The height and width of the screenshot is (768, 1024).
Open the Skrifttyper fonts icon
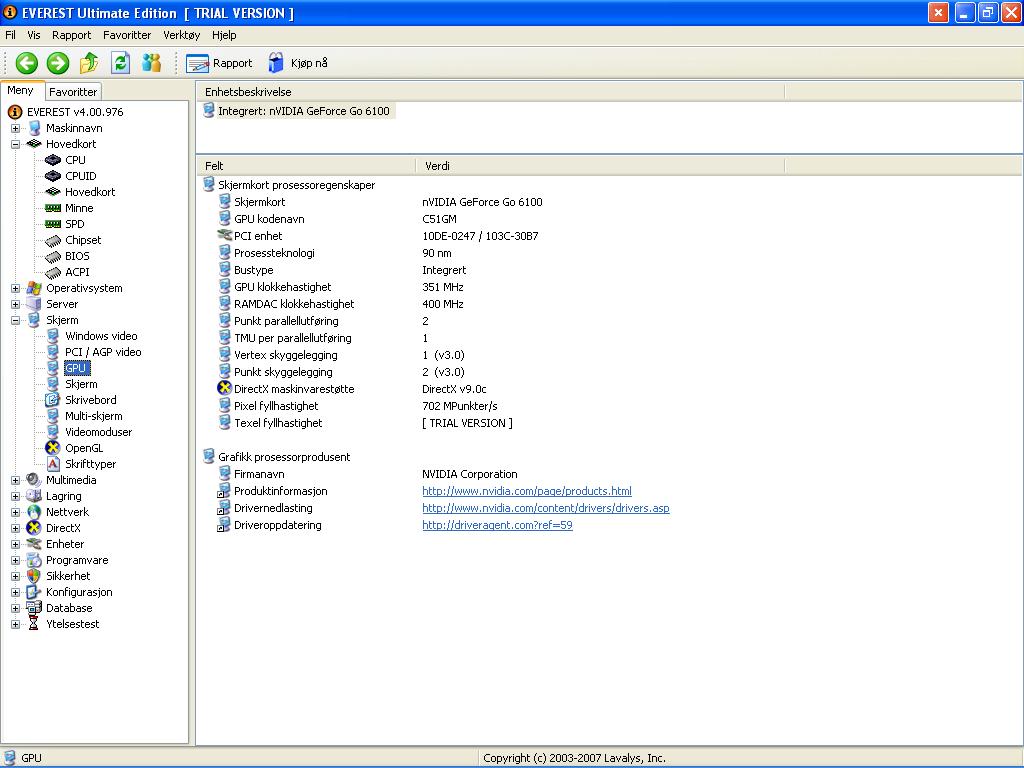[53, 464]
